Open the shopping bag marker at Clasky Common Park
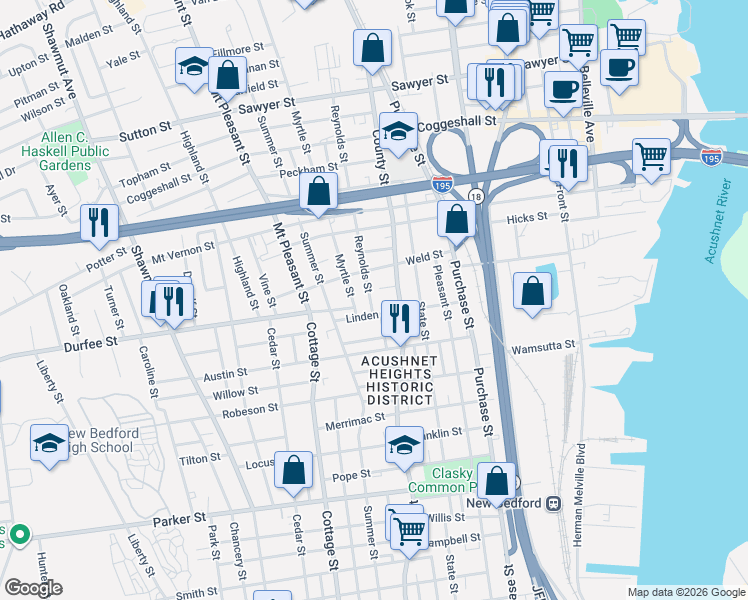The width and height of the screenshot is (748, 600). click(x=497, y=483)
